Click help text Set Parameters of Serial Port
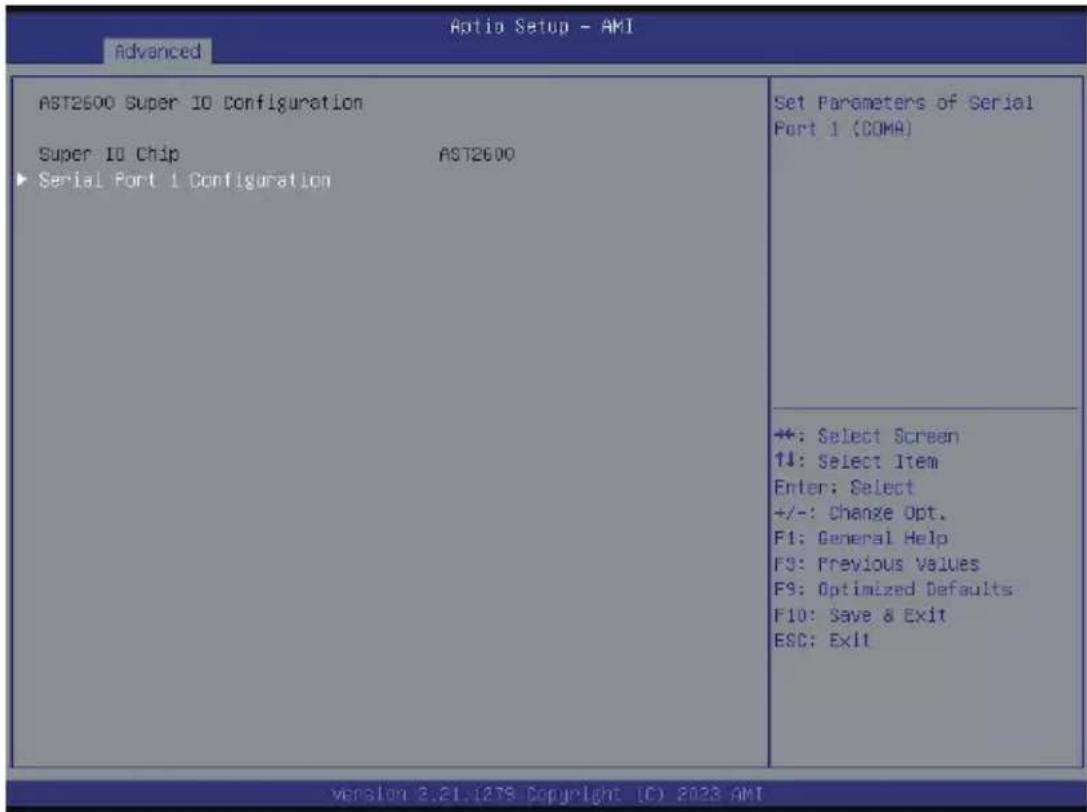1087x812 pixels. pos(903,116)
